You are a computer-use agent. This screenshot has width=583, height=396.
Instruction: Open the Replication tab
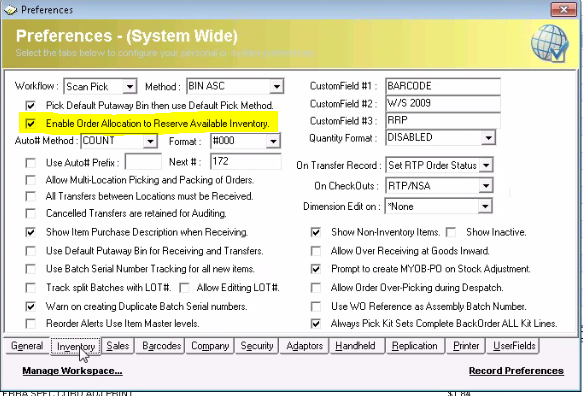[415, 346]
